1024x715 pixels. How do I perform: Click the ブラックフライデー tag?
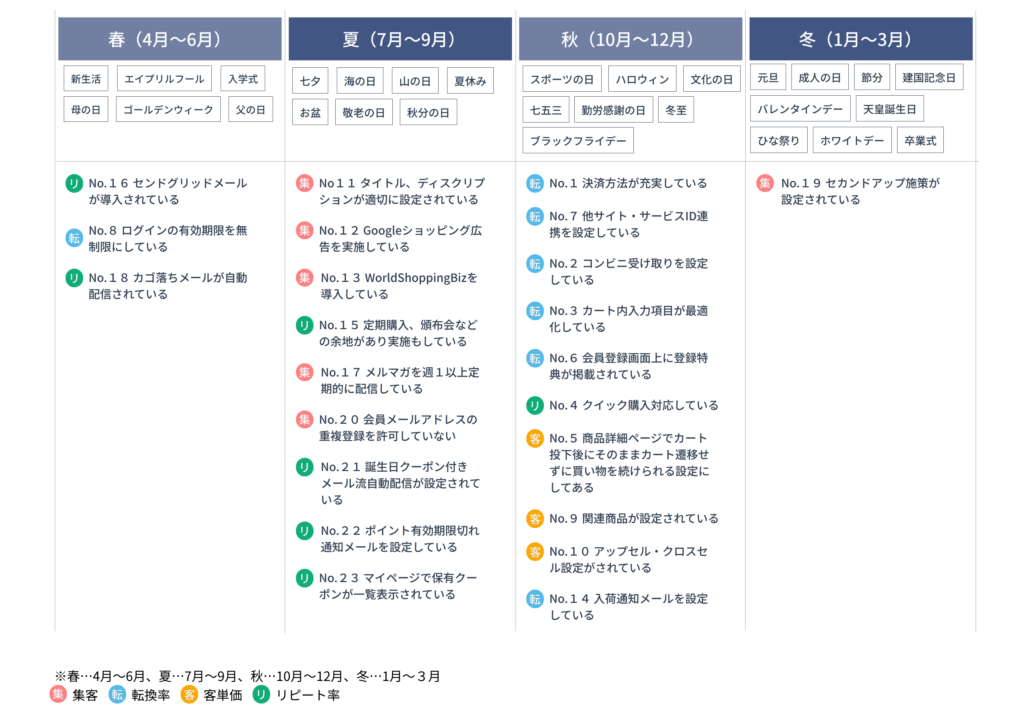[578, 141]
